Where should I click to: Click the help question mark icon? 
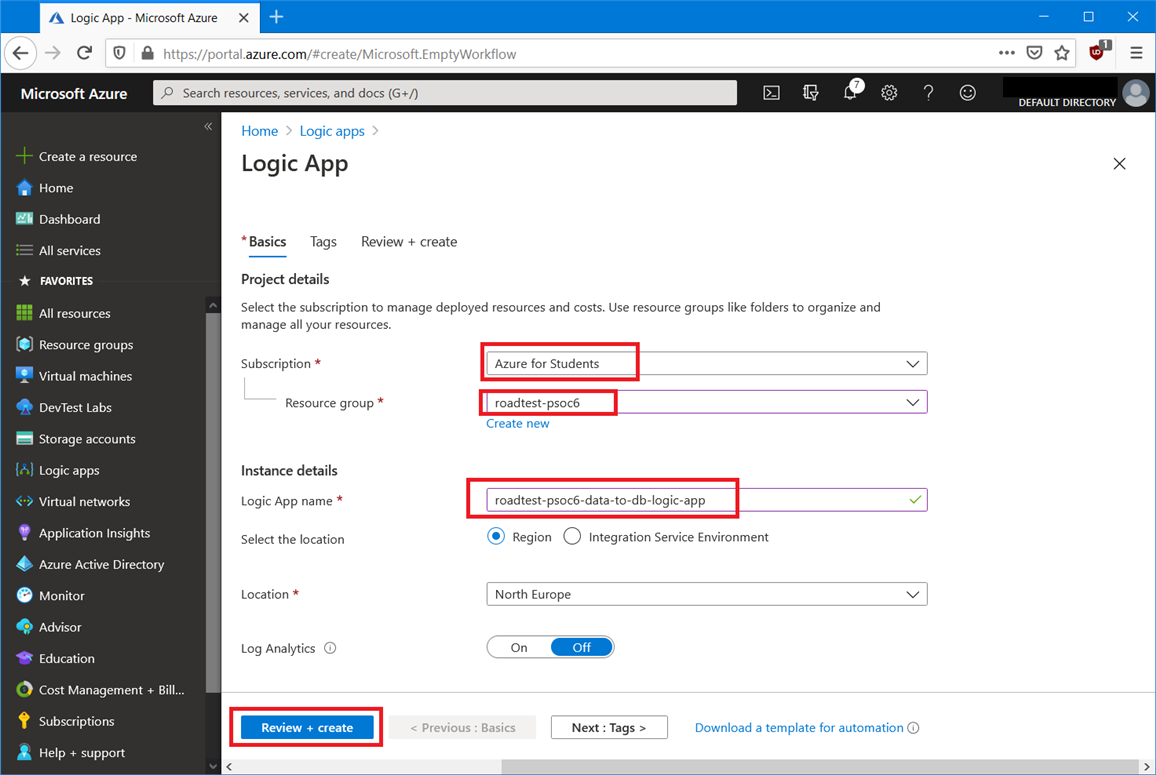click(x=928, y=93)
